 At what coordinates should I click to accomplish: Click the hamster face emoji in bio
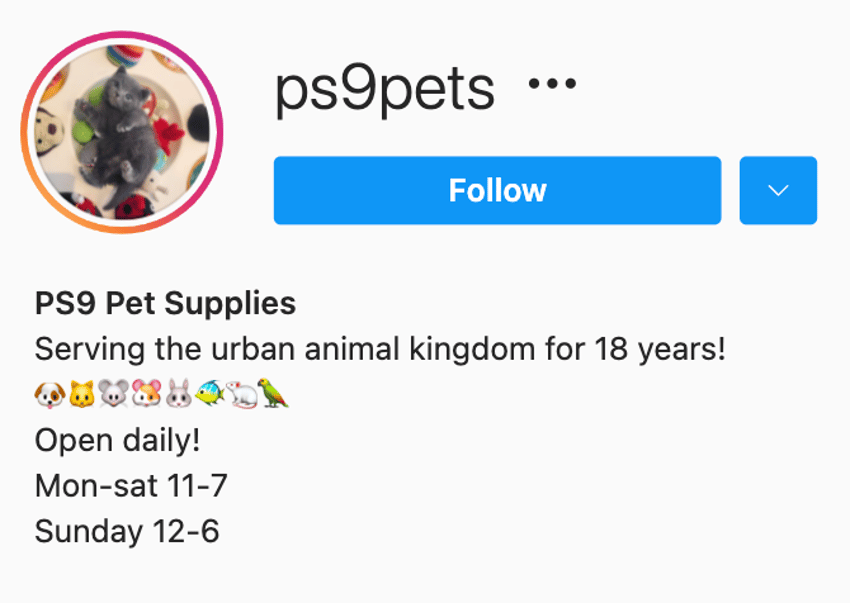[x=146, y=394]
